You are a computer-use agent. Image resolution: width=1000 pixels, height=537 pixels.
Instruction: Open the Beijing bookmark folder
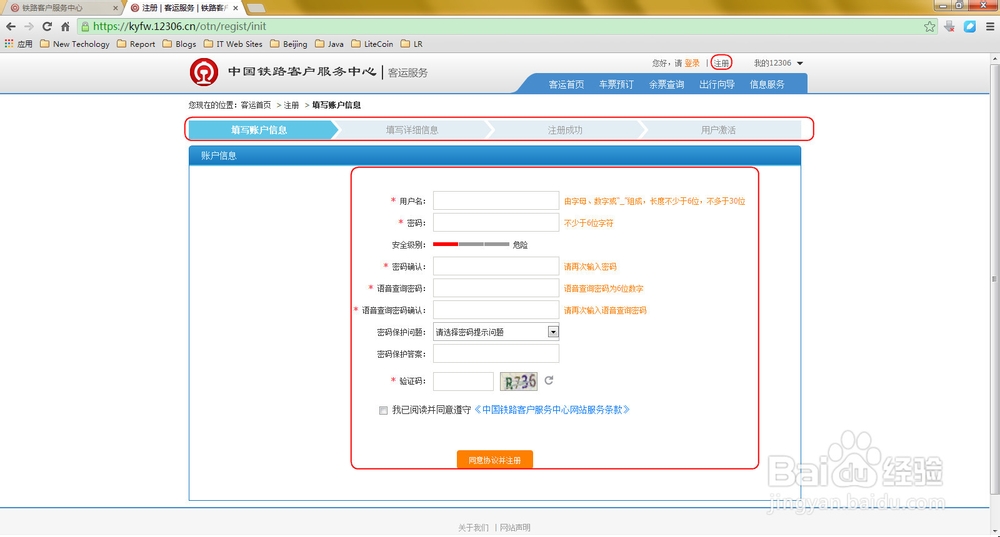click(289, 44)
